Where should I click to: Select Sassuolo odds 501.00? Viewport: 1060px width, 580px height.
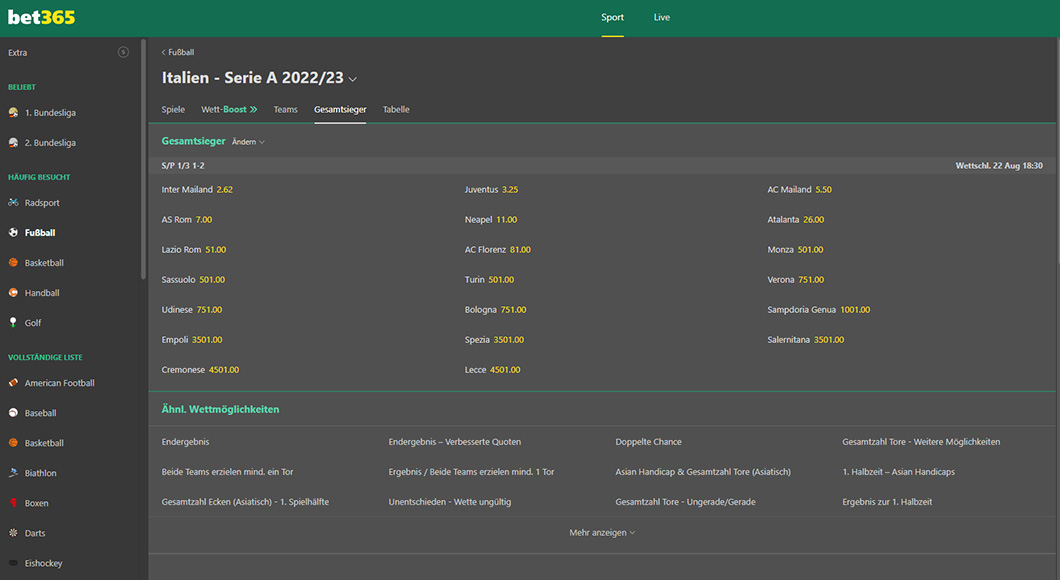click(212, 280)
